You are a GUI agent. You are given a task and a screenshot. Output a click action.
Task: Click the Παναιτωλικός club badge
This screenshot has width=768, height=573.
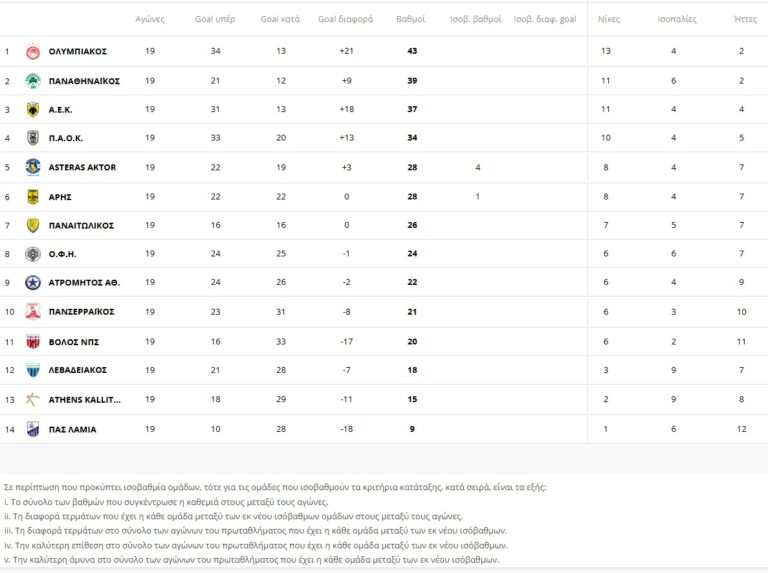32,225
